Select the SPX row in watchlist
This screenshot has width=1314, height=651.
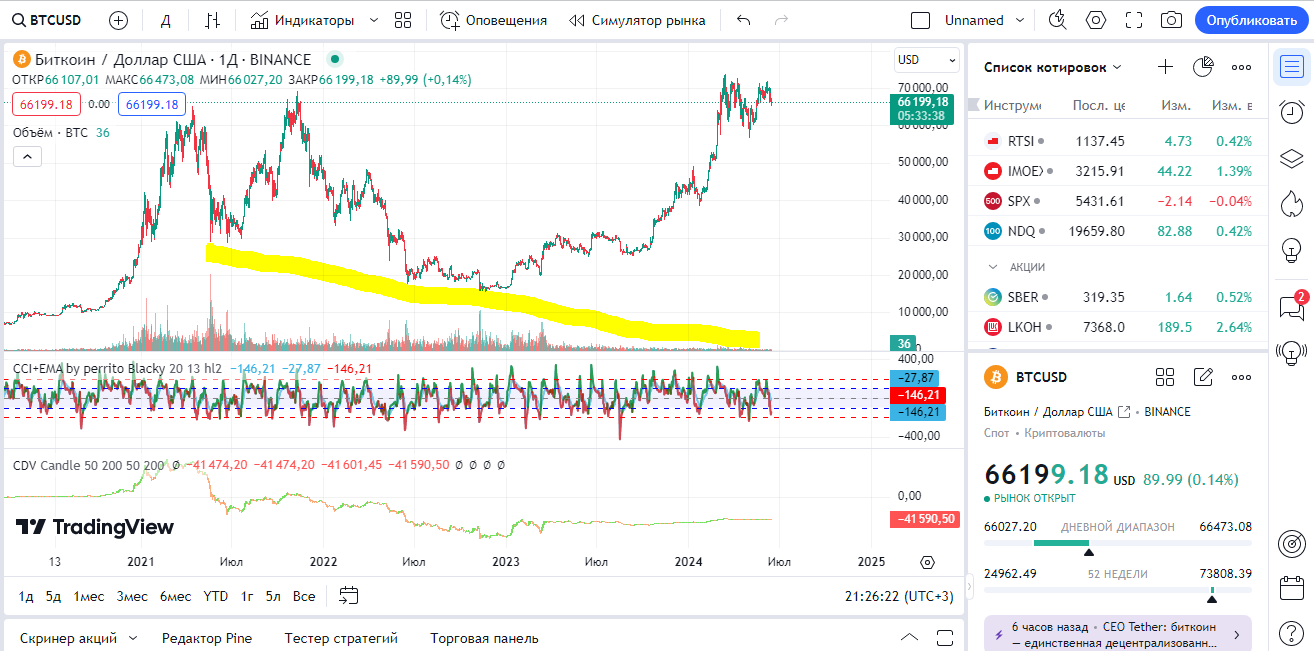click(1118, 201)
